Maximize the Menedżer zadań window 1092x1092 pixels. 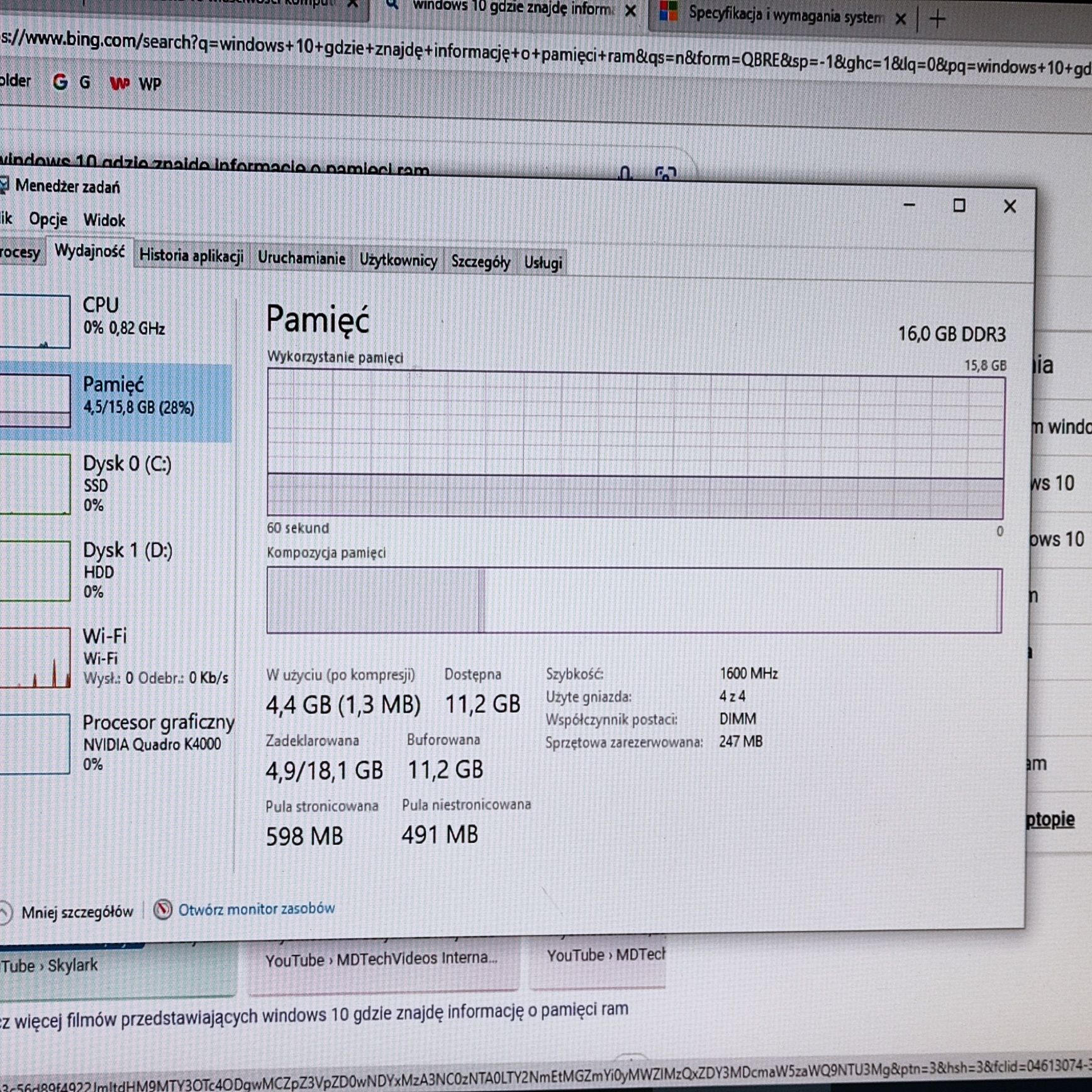pos(959,205)
